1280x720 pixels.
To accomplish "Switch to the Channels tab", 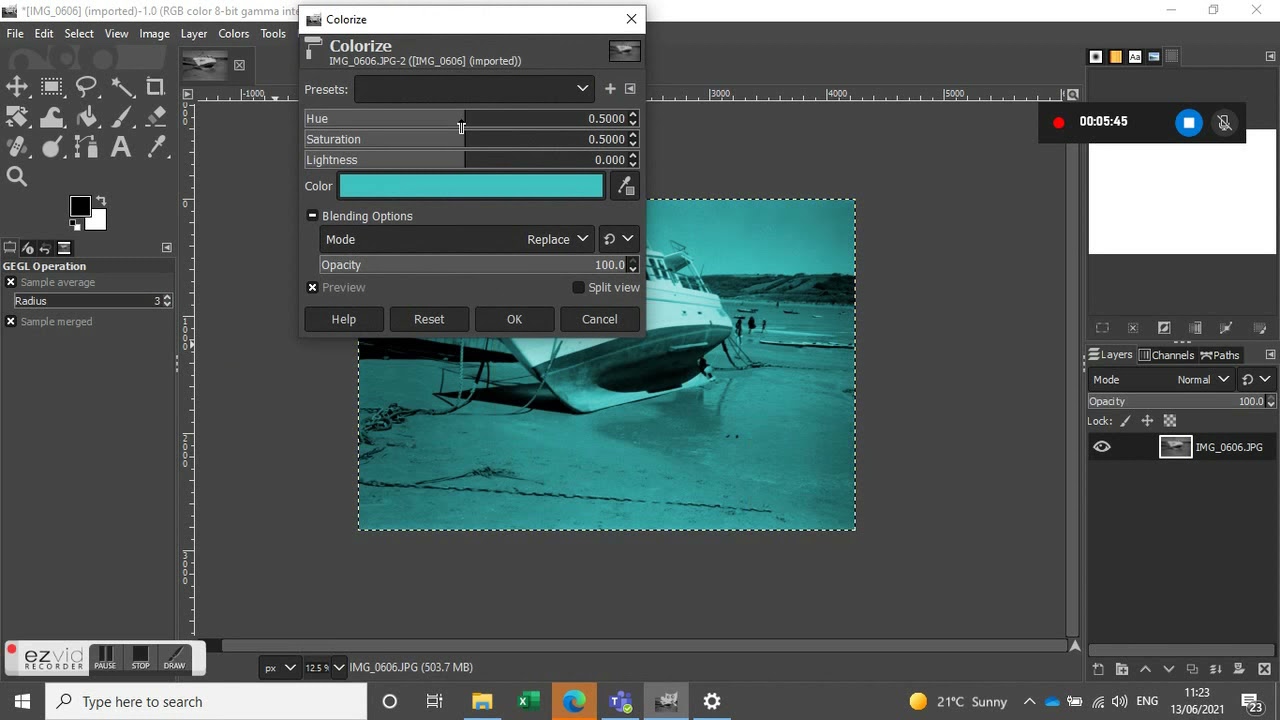I will point(1166,355).
